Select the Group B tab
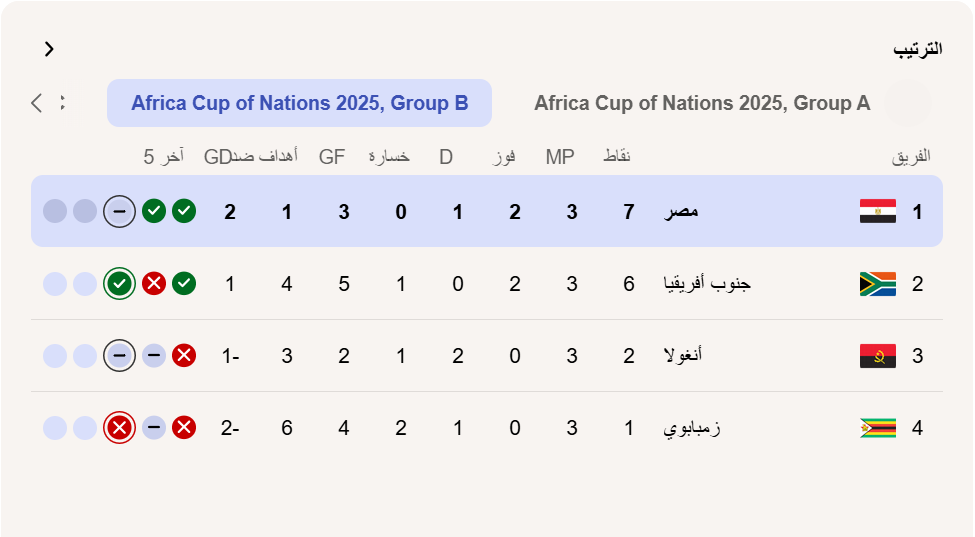This screenshot has width=975, height=537. tap(299, 103)
